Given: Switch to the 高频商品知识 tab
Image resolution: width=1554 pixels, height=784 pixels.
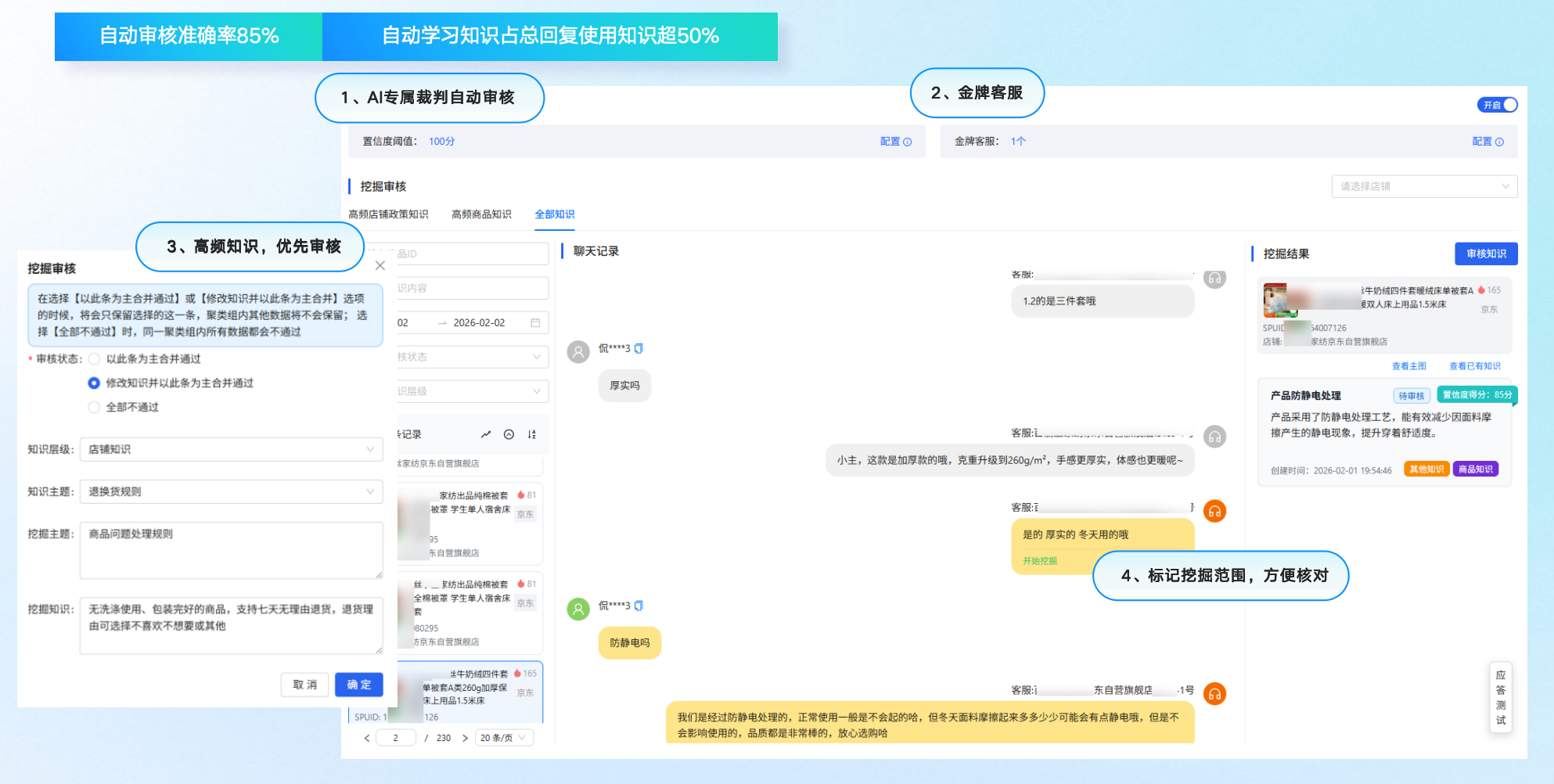Looking at the screenshot, I should click(x=480, y=214).
